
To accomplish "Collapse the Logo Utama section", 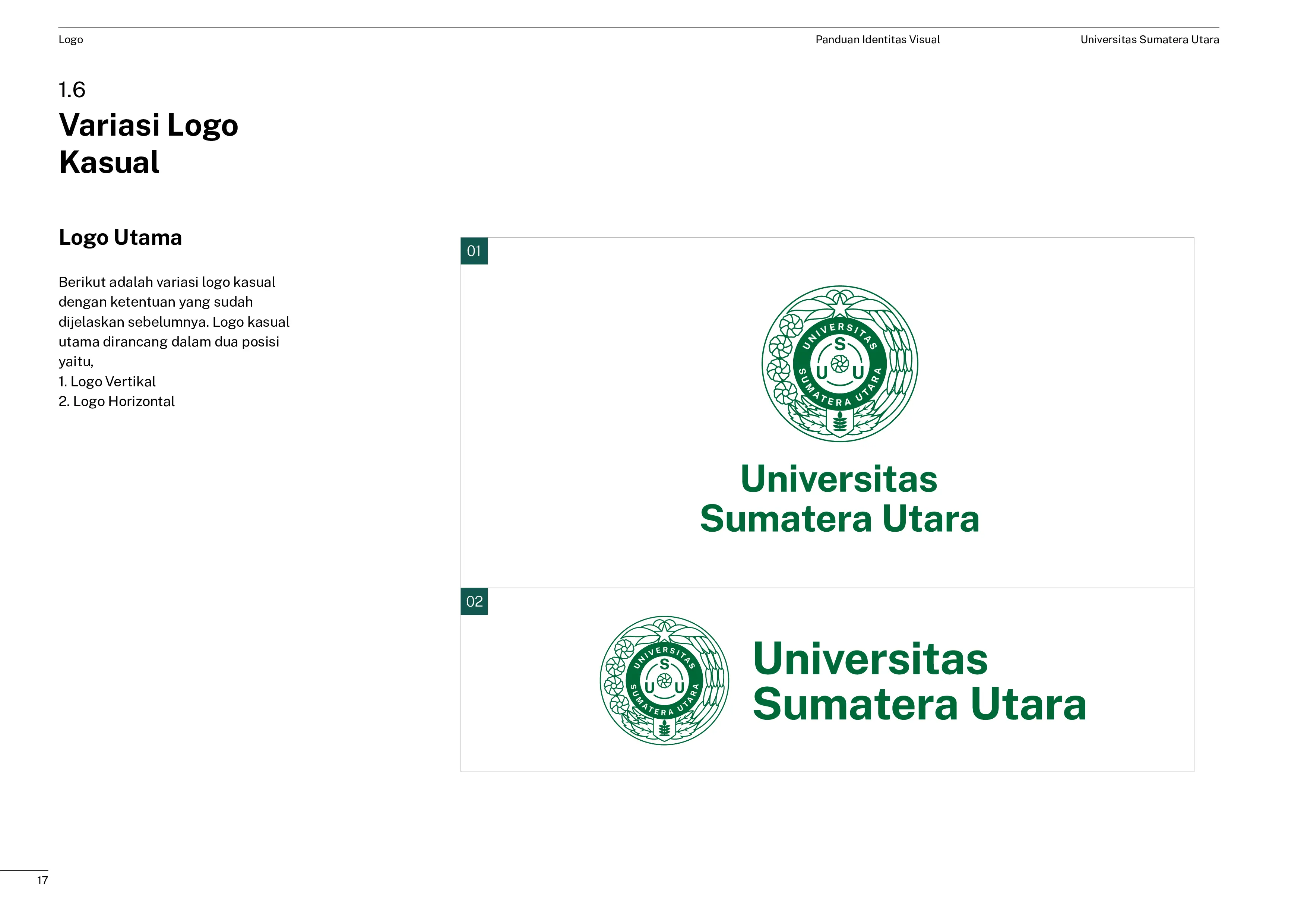I will pyautogui.click(x=120, y=237).
